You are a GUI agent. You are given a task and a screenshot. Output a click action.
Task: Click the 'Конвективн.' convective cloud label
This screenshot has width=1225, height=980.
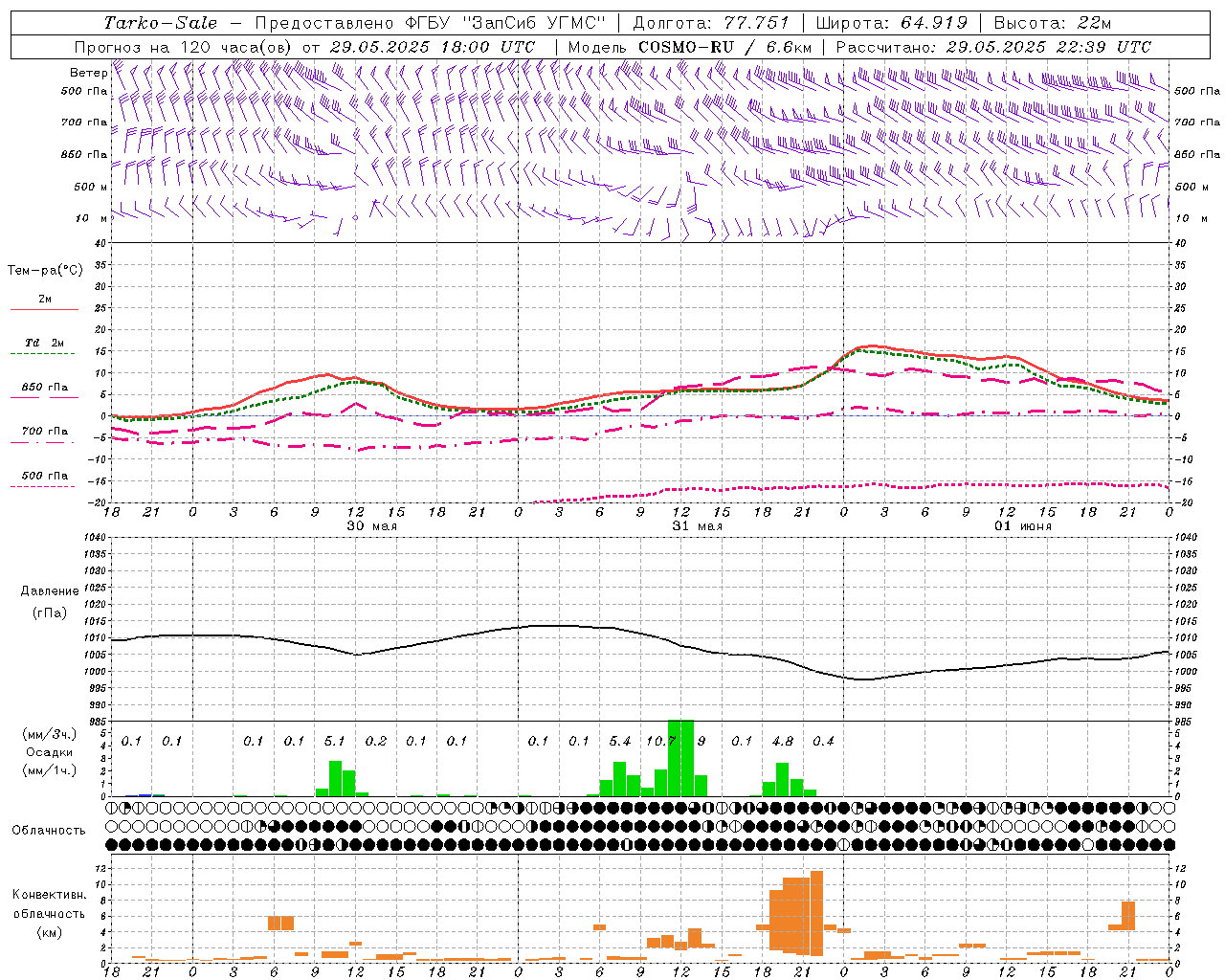pos(49,895)
